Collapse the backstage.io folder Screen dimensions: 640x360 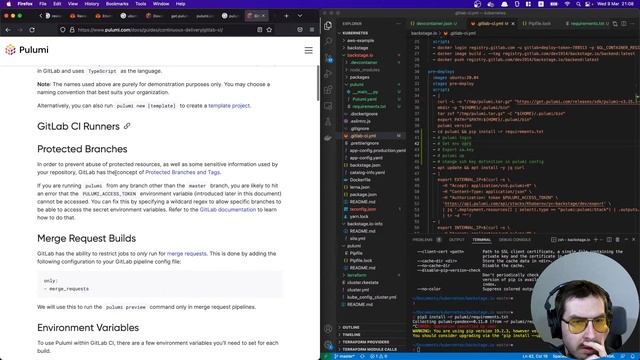pos(359,55)
